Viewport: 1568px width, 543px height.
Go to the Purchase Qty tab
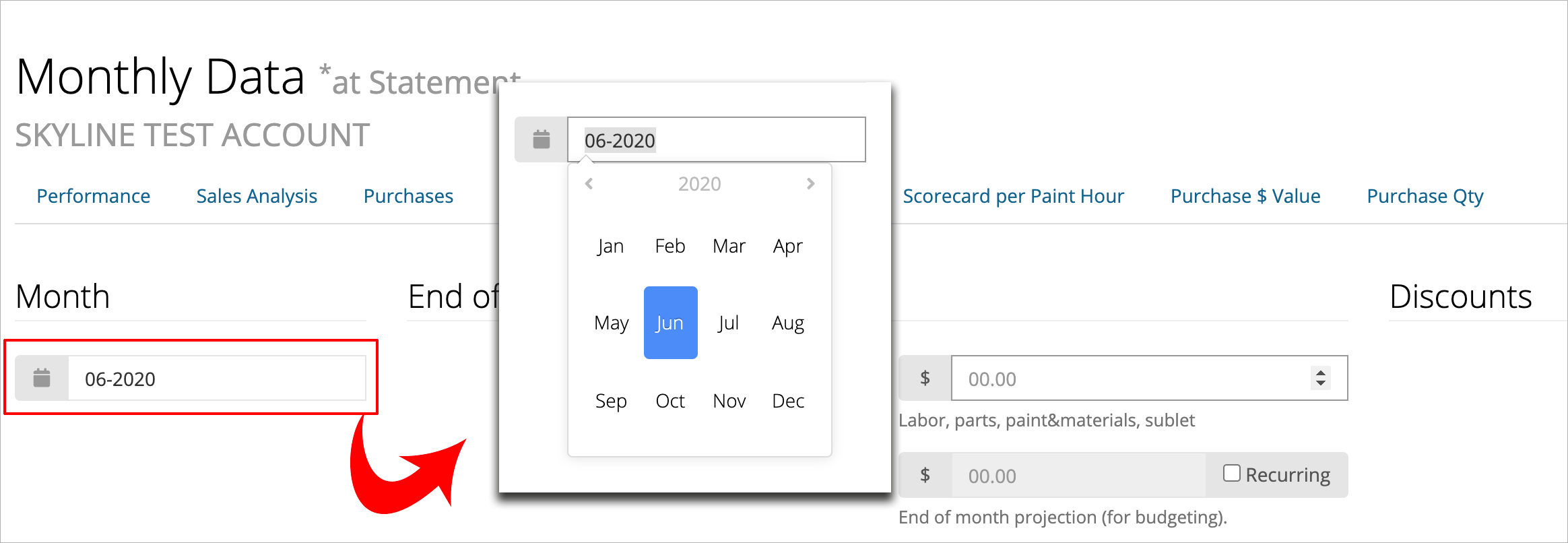pyautogui.click(x=1425, y=196)
